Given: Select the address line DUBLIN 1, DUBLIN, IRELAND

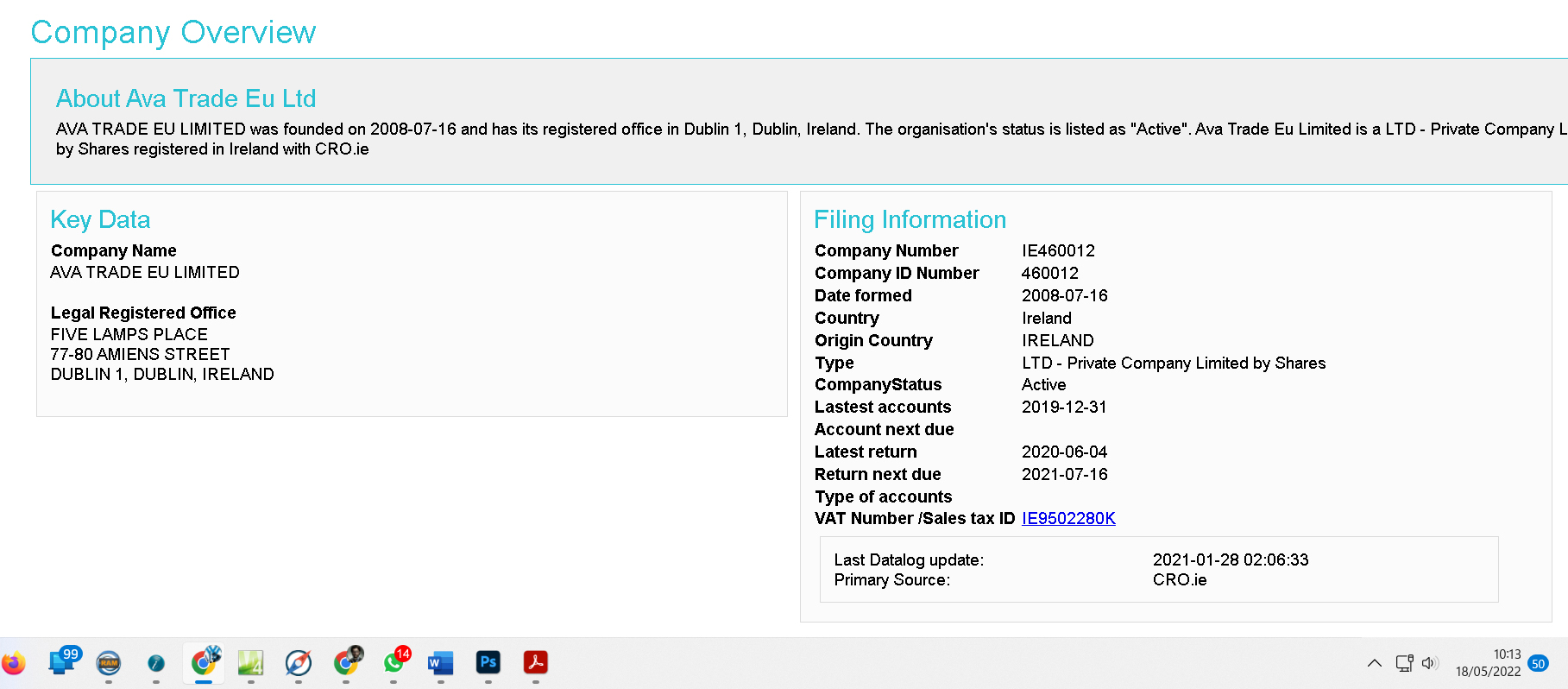Looking at the screenshot, I should [x=162, y=374].
